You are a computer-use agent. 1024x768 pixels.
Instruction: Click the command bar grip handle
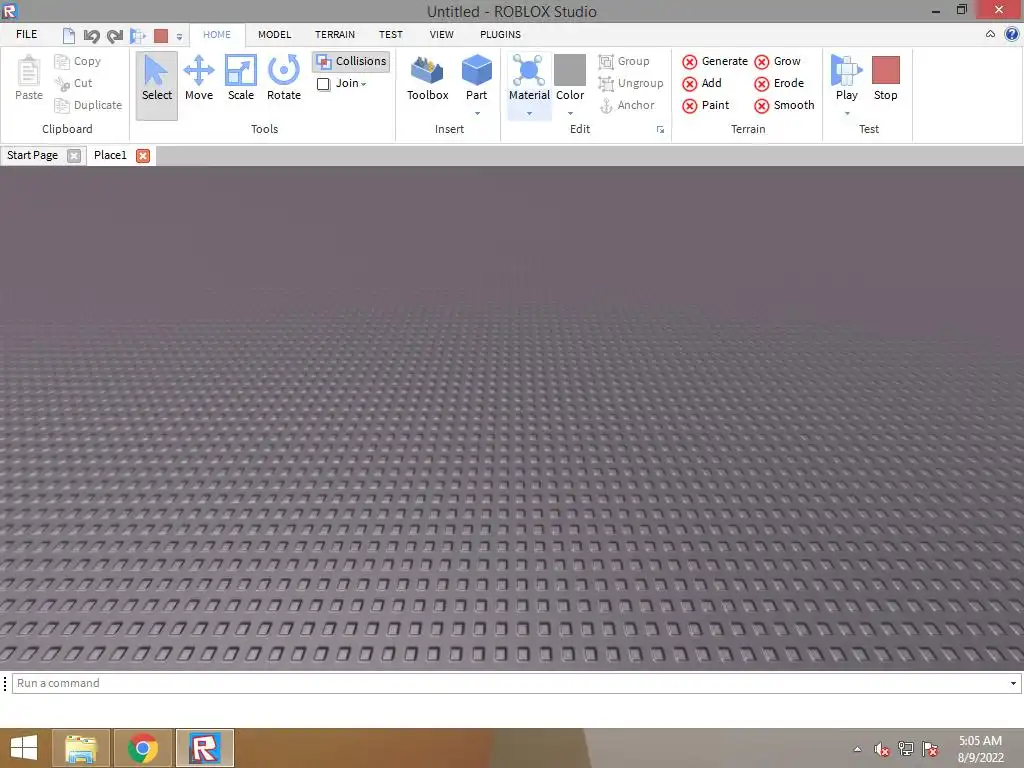(5, 683)
